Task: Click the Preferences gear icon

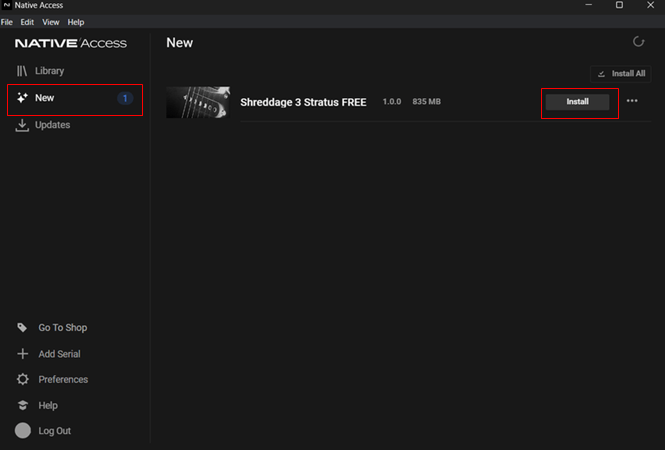Action: click(x=22, y=379)
